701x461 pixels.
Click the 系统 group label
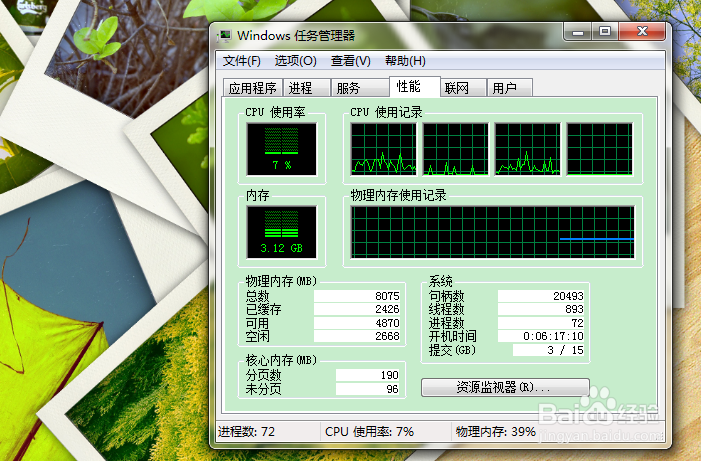(x=441, y=281)
